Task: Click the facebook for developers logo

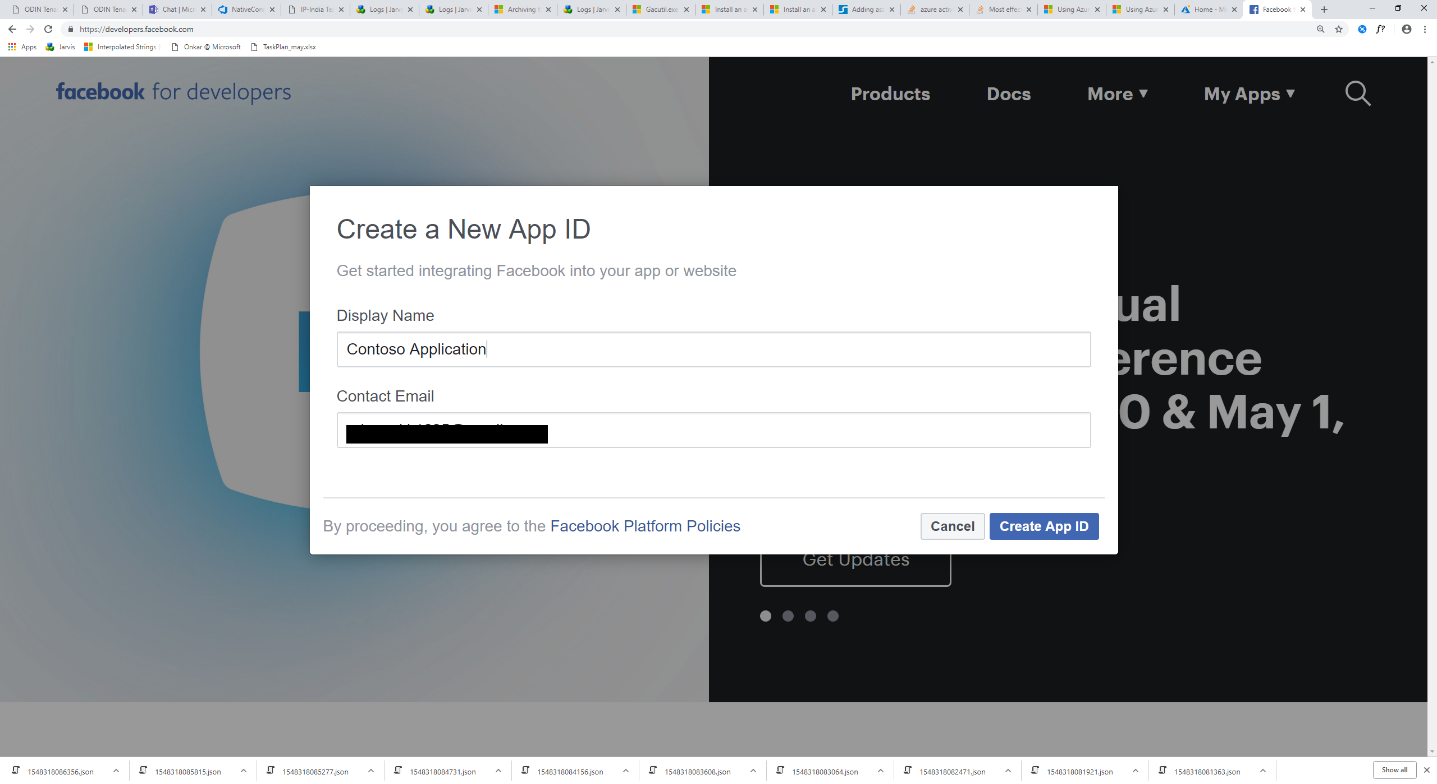Action: 173,91
